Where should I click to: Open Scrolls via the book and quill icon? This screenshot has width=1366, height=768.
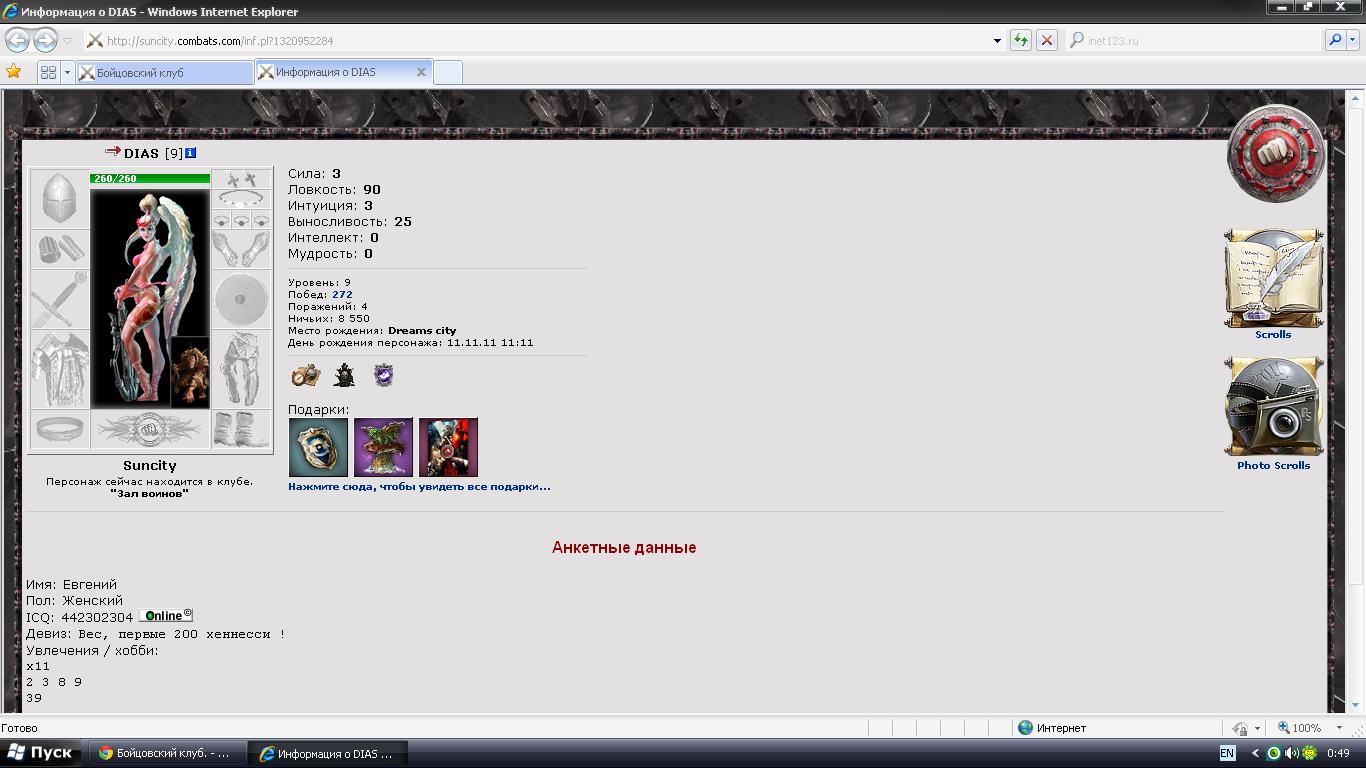[1273, 278]
